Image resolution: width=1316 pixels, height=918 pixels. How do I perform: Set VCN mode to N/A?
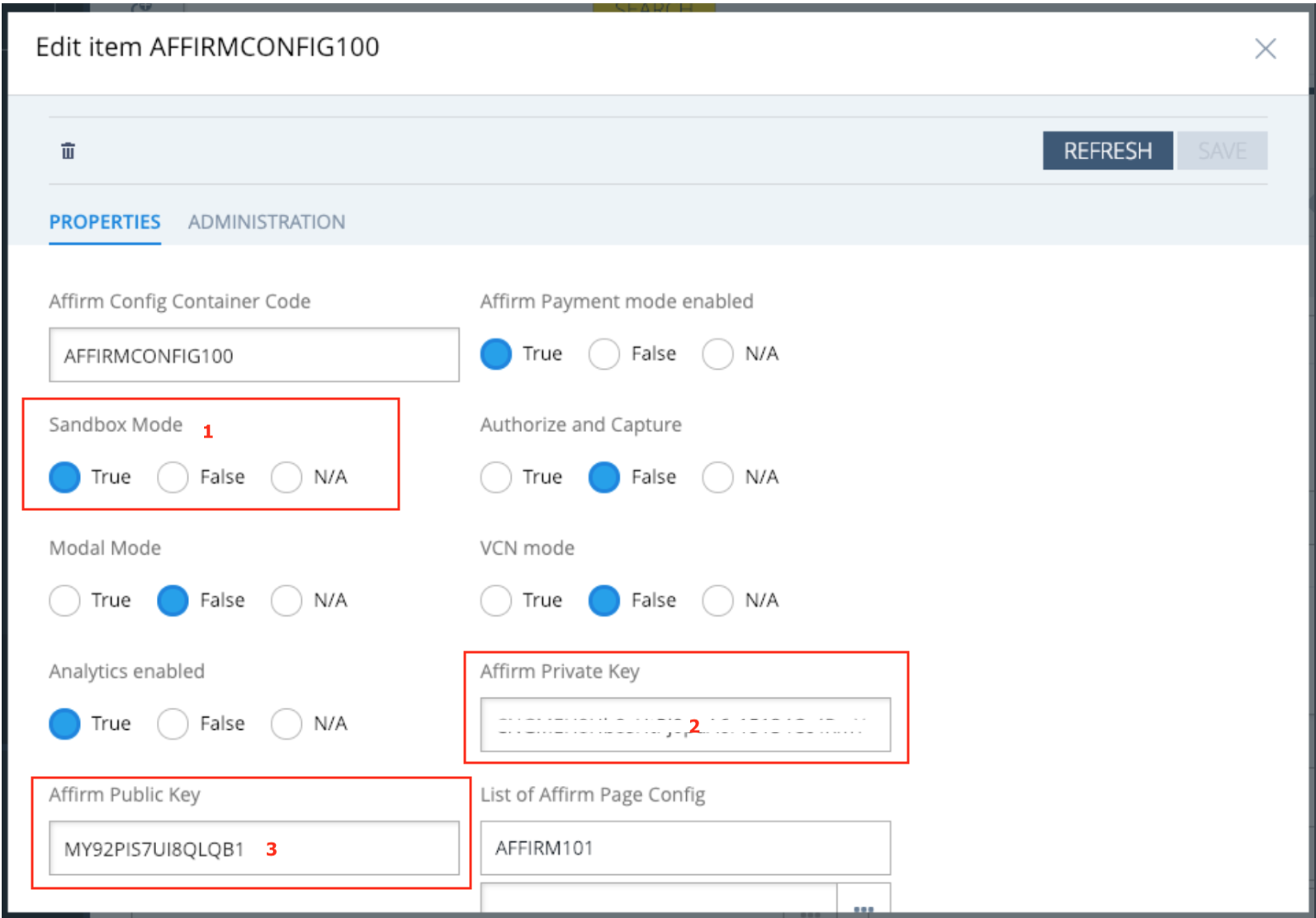click(x=717, y=600)
